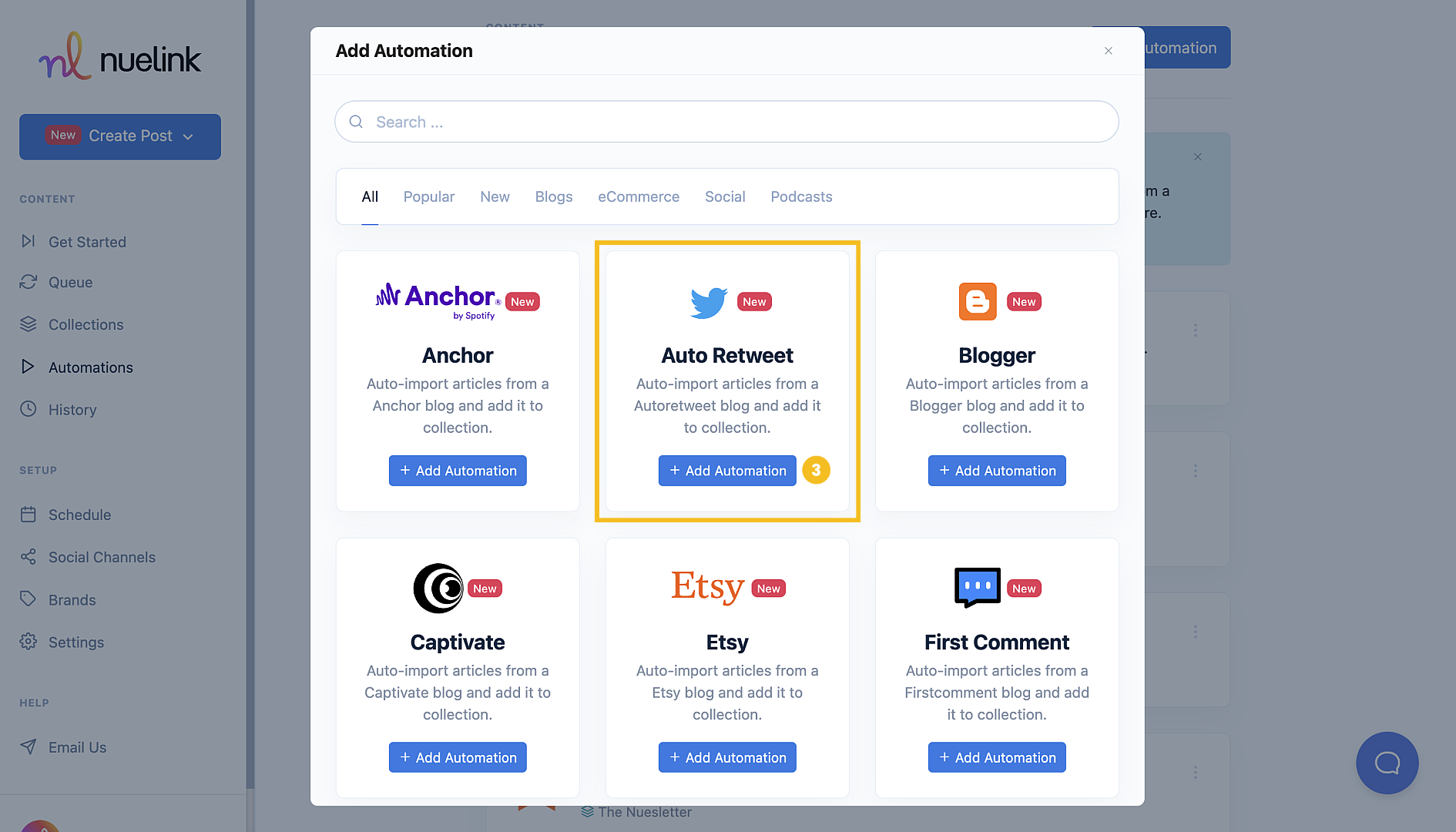This screenshot has height=832, width=1456.
Task: Open Get Started in sidebar
Action: click(87, 242)
